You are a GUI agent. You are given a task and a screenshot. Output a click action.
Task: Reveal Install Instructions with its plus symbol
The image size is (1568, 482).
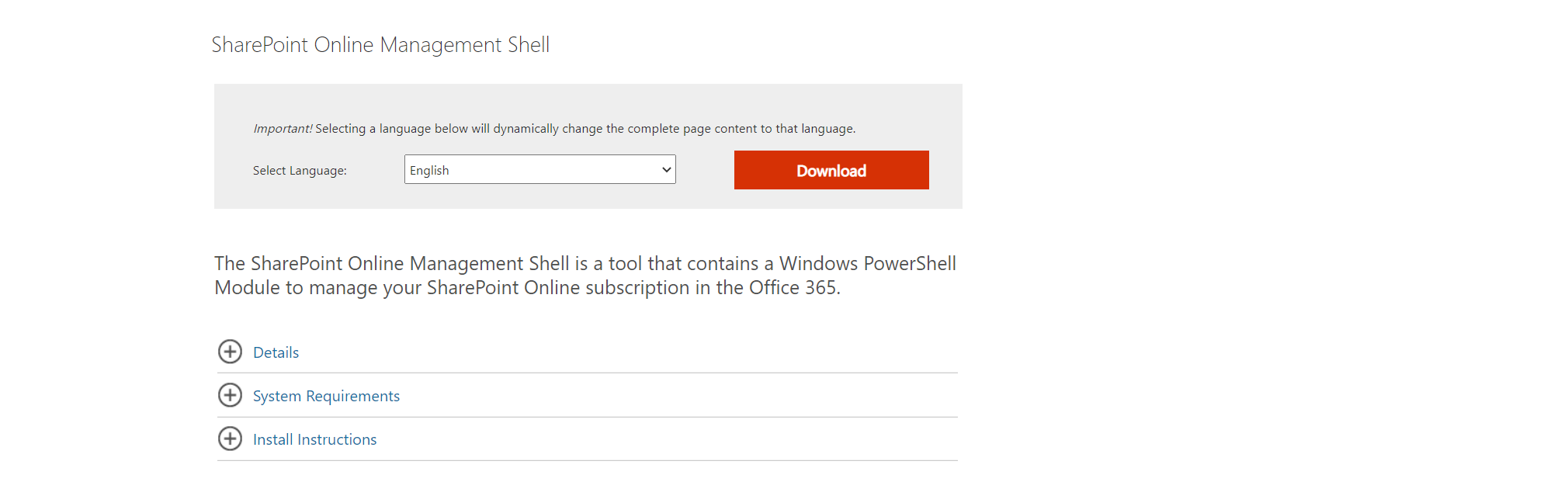pos(230,439)
